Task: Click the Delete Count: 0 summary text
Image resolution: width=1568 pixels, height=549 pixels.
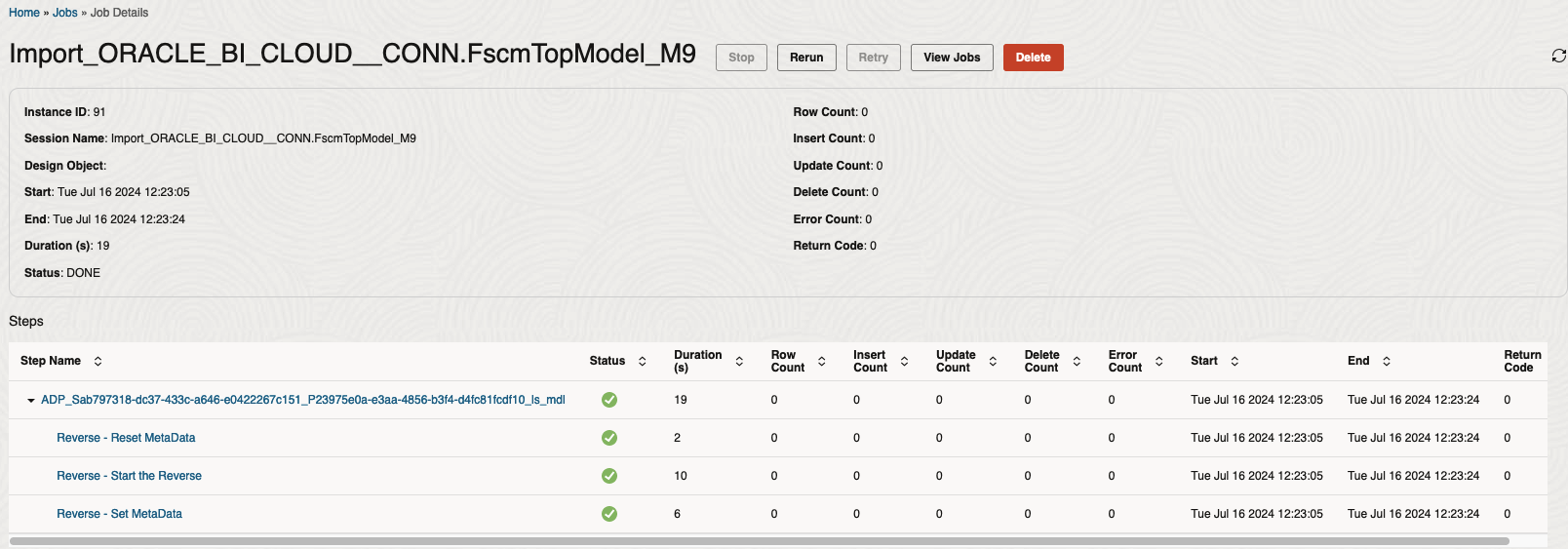Action: pyautogui.click(x=836, y=192)
